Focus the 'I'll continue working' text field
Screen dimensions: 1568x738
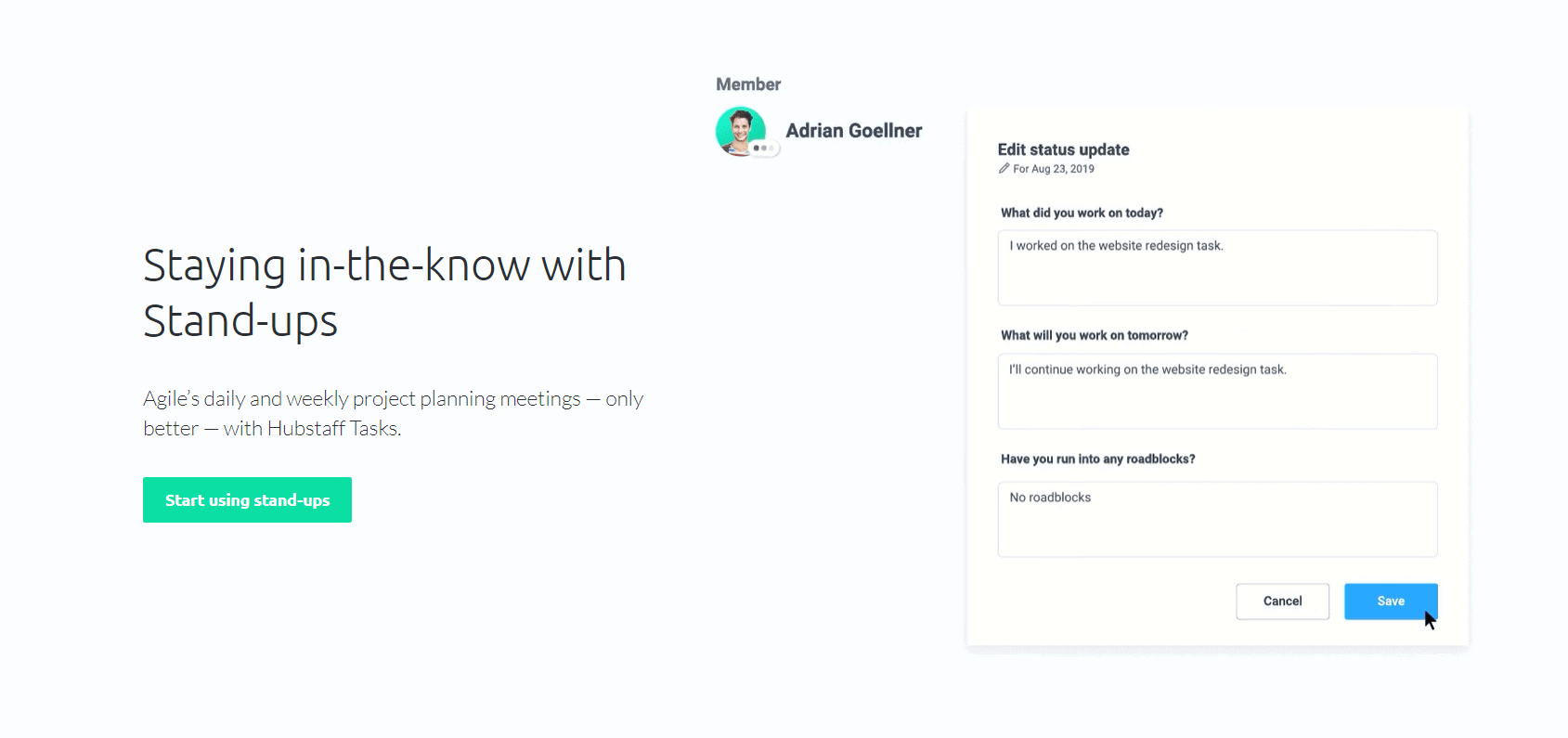coord(1217,391)
